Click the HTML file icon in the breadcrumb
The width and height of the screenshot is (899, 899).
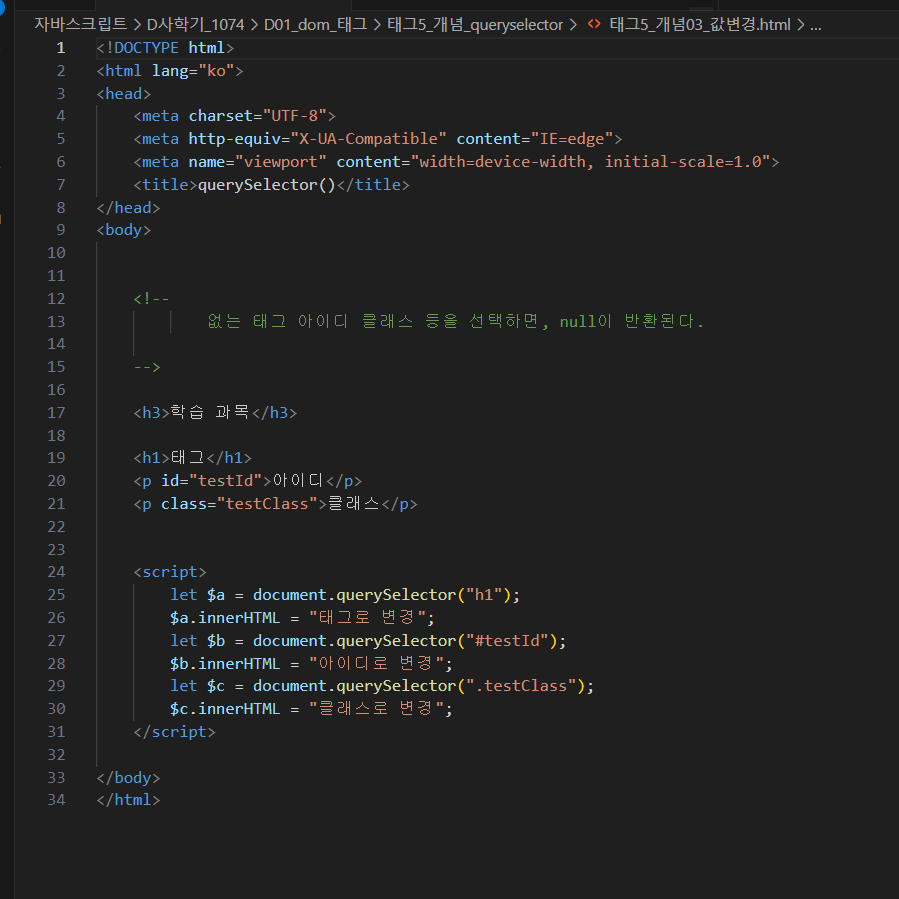594,24
